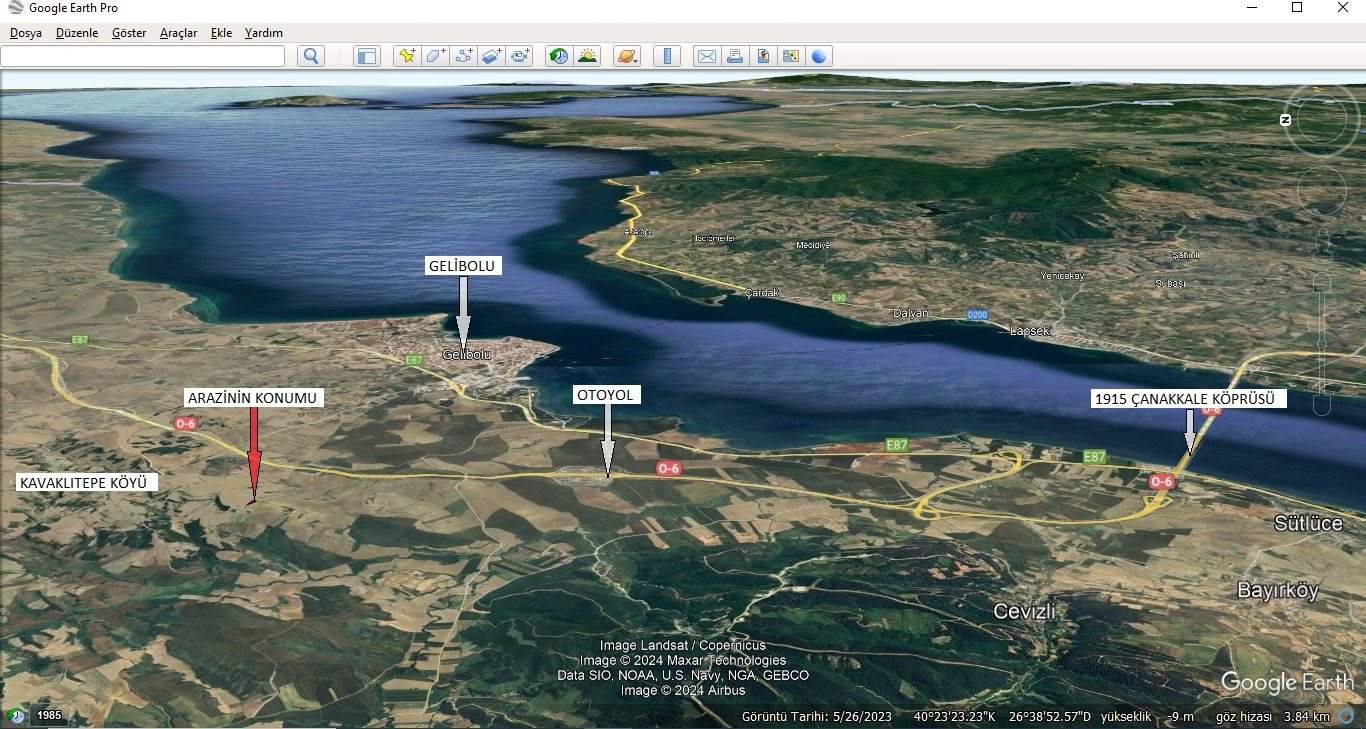Image resolution: width=1366 pixels, height=729 pixels.
Task: Open the Dosya menu
Action: 26,33
